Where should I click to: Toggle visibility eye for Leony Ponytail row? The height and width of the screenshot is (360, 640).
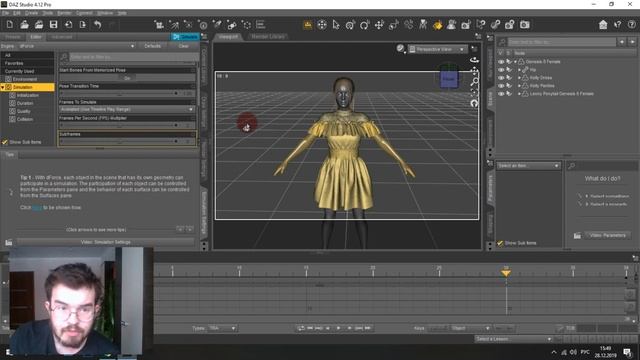501,93
